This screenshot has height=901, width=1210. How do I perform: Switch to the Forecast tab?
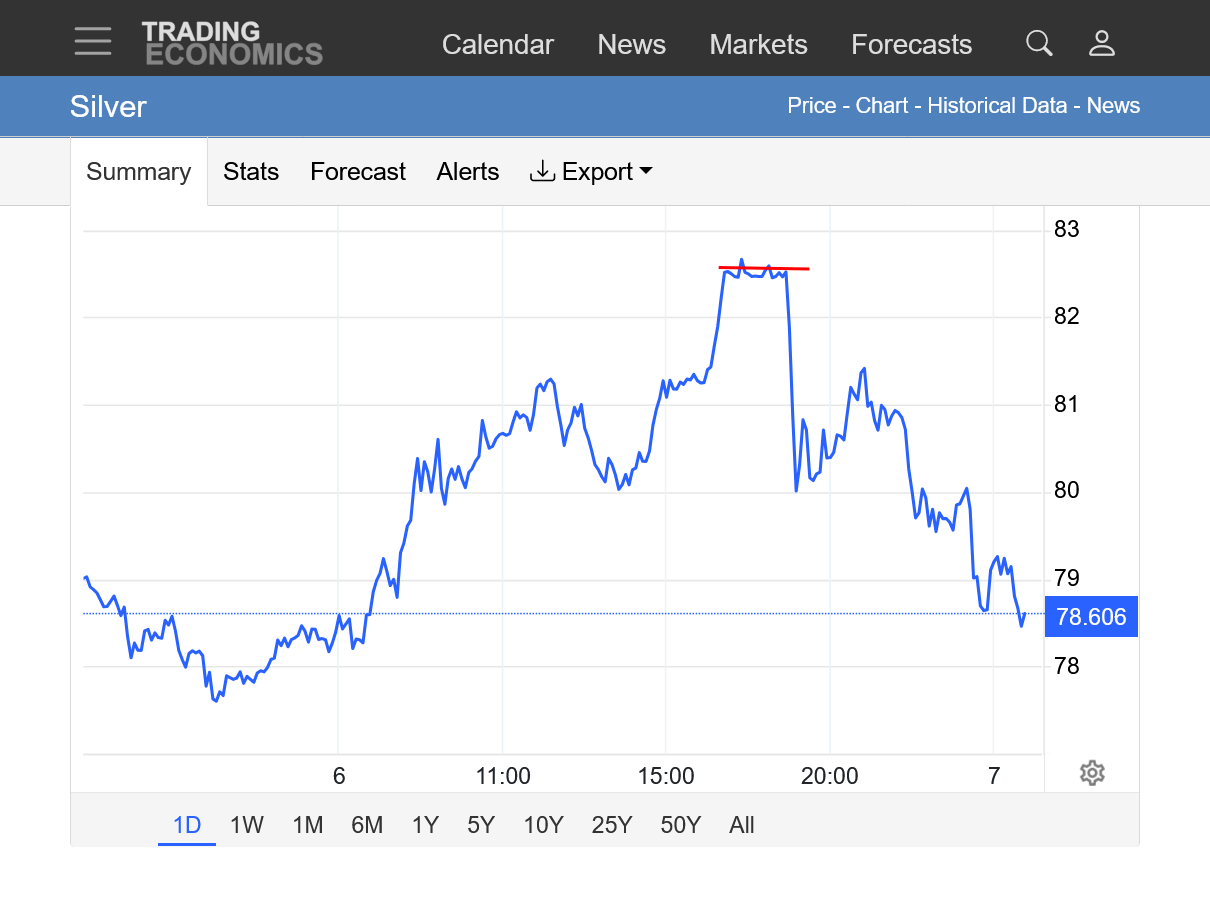click(358, 172)
